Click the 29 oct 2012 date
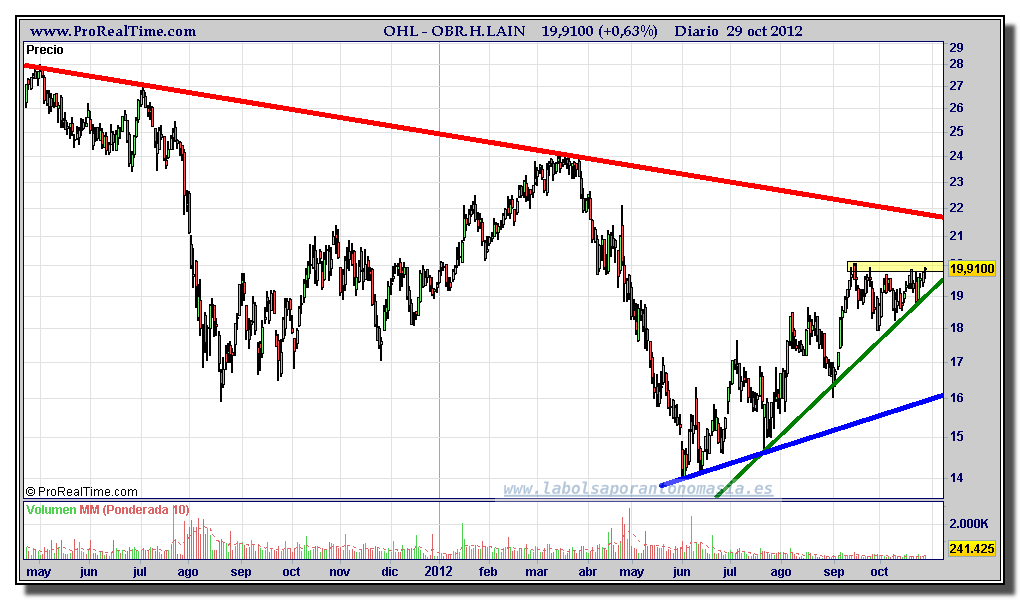The width and height of the screenshot is (1020, 600). (x=764, y=31)
